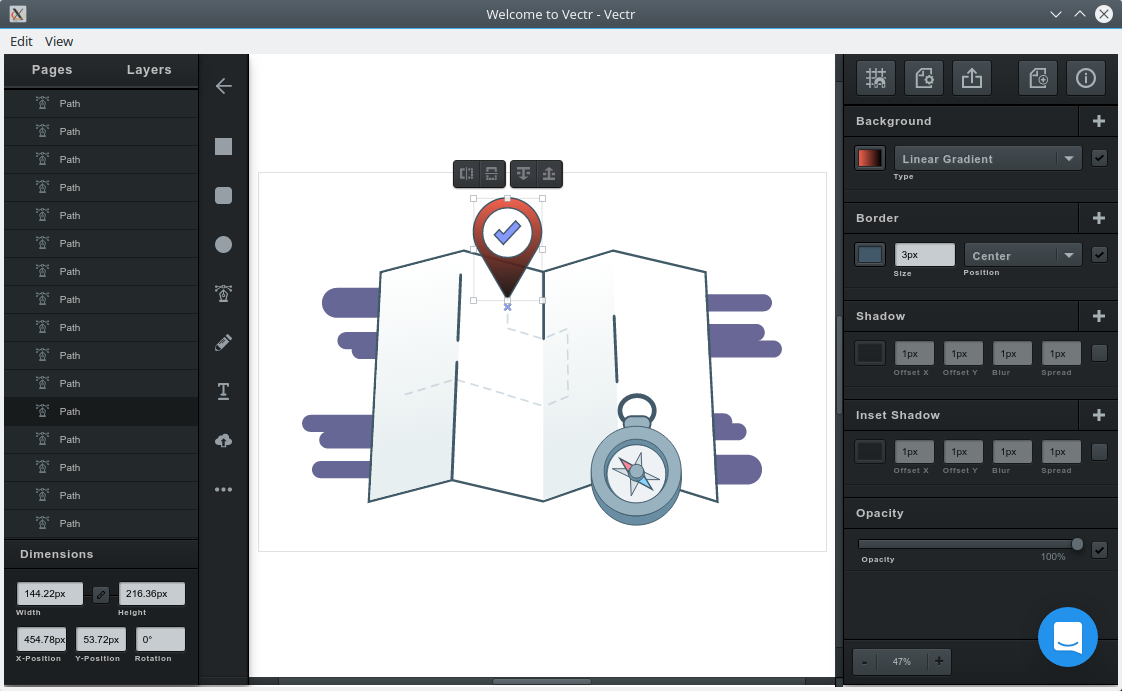Open the Background gradient color swatch
The height and width of the screenshot is (691, 1122).
(869, 158)
